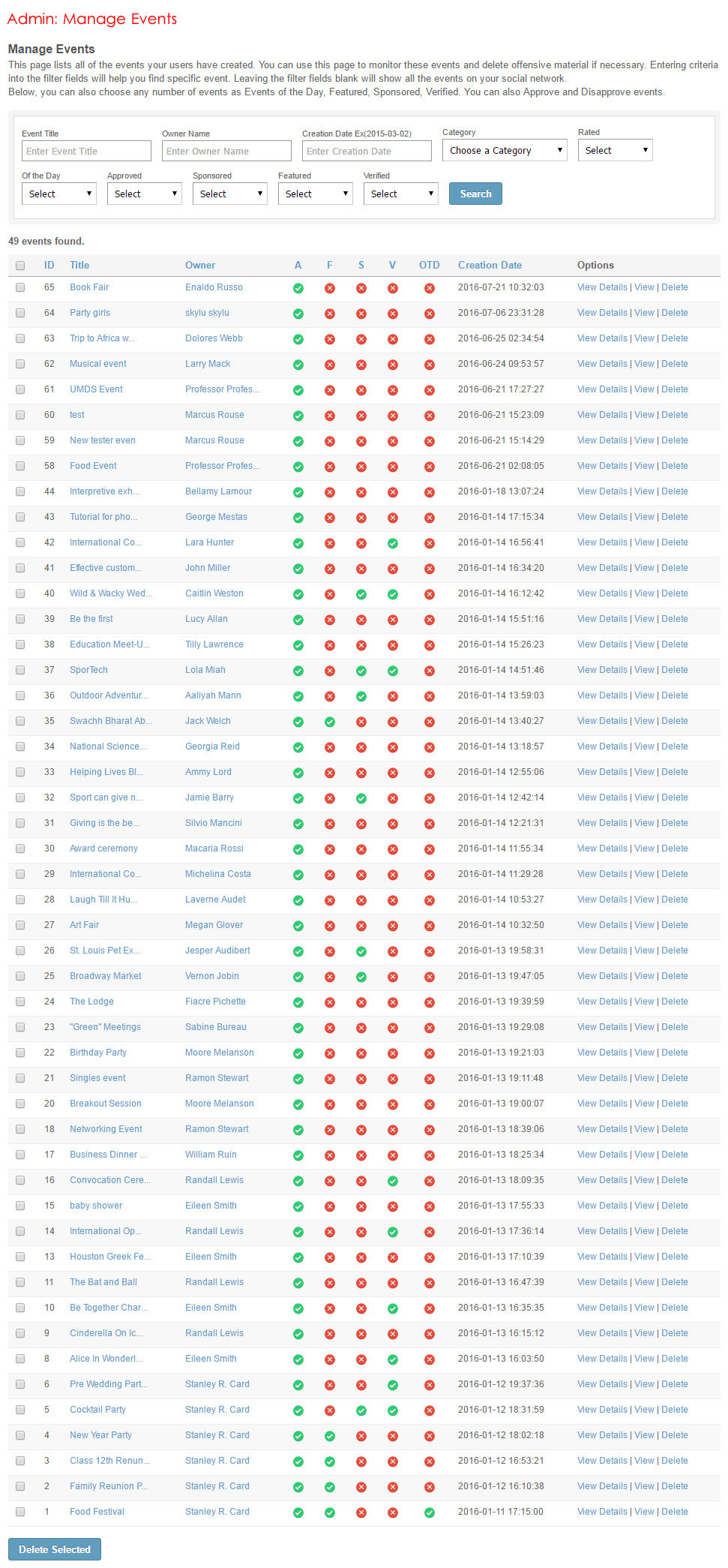The height and width of the screenshot is (1568, 728).
Task: Click the verified icon for Party girls event
Action: point(393,314)
